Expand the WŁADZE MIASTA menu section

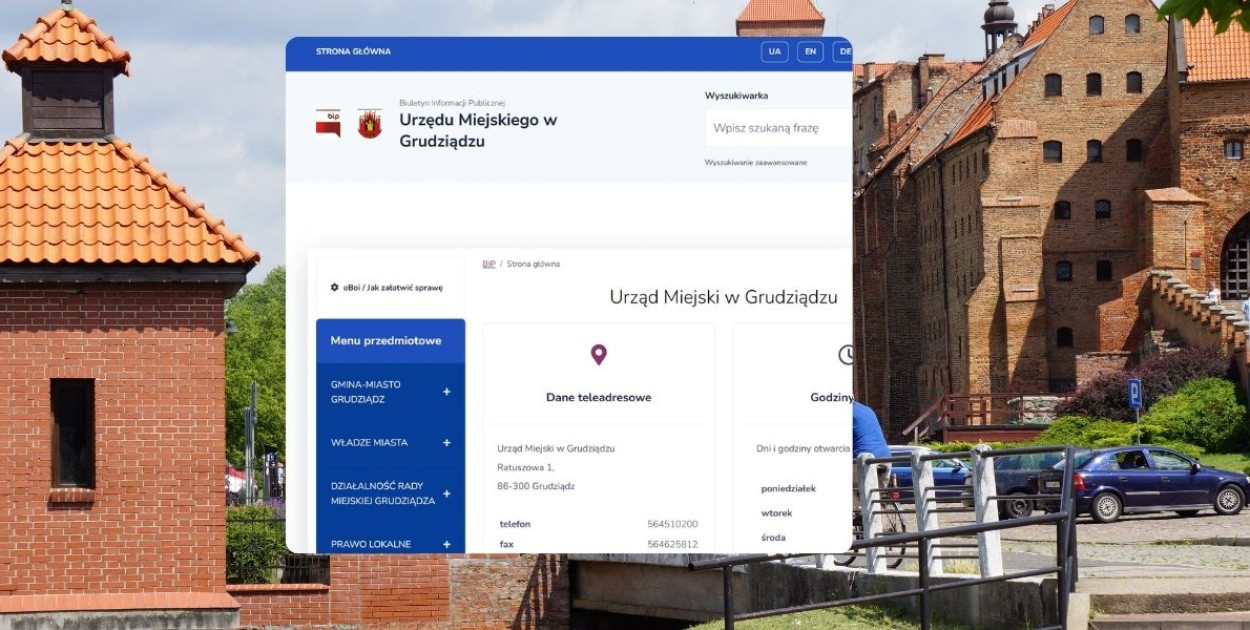(446, 442)
